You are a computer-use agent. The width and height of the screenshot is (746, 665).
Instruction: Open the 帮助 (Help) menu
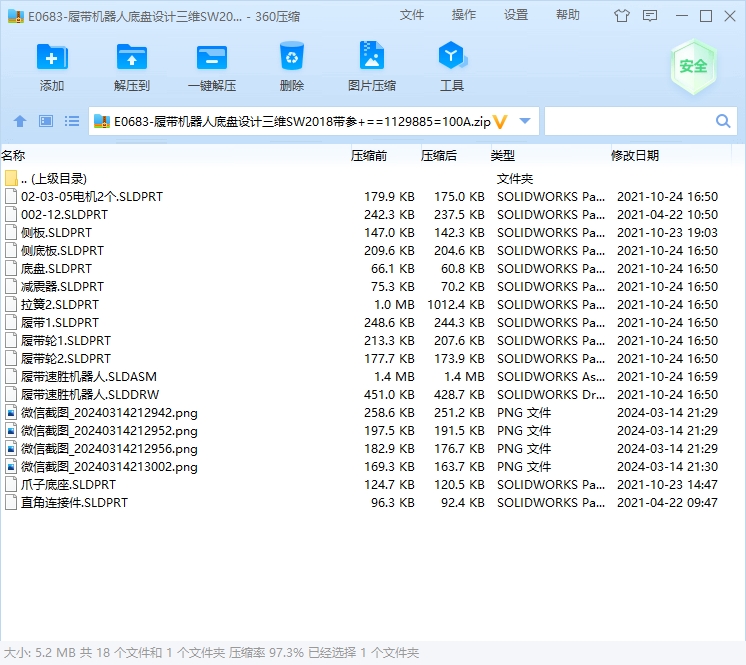[568, 15]
